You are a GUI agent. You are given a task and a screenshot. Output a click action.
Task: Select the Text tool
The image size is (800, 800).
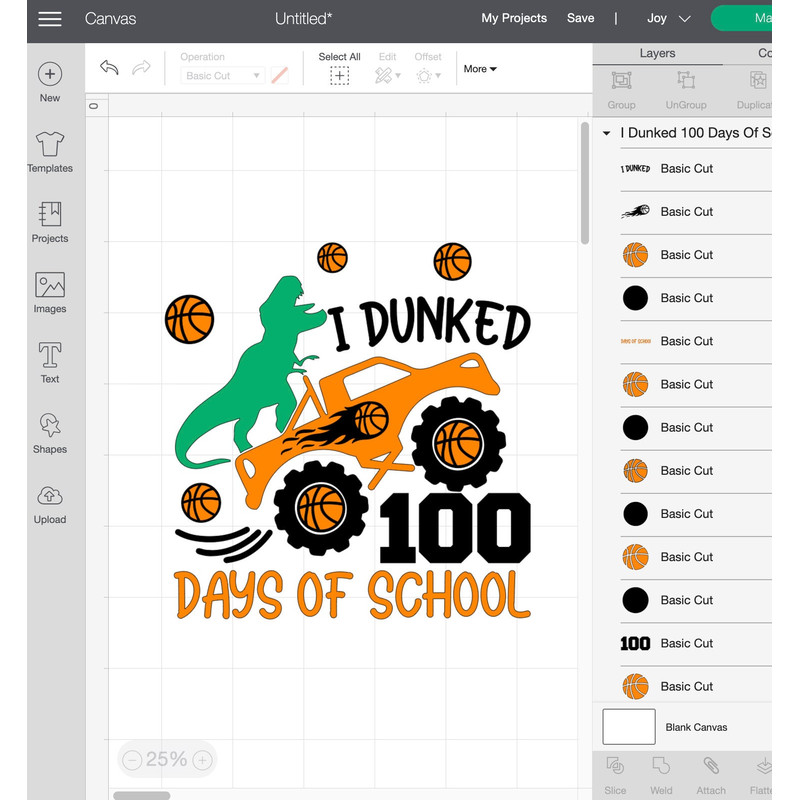click(49, 360)
